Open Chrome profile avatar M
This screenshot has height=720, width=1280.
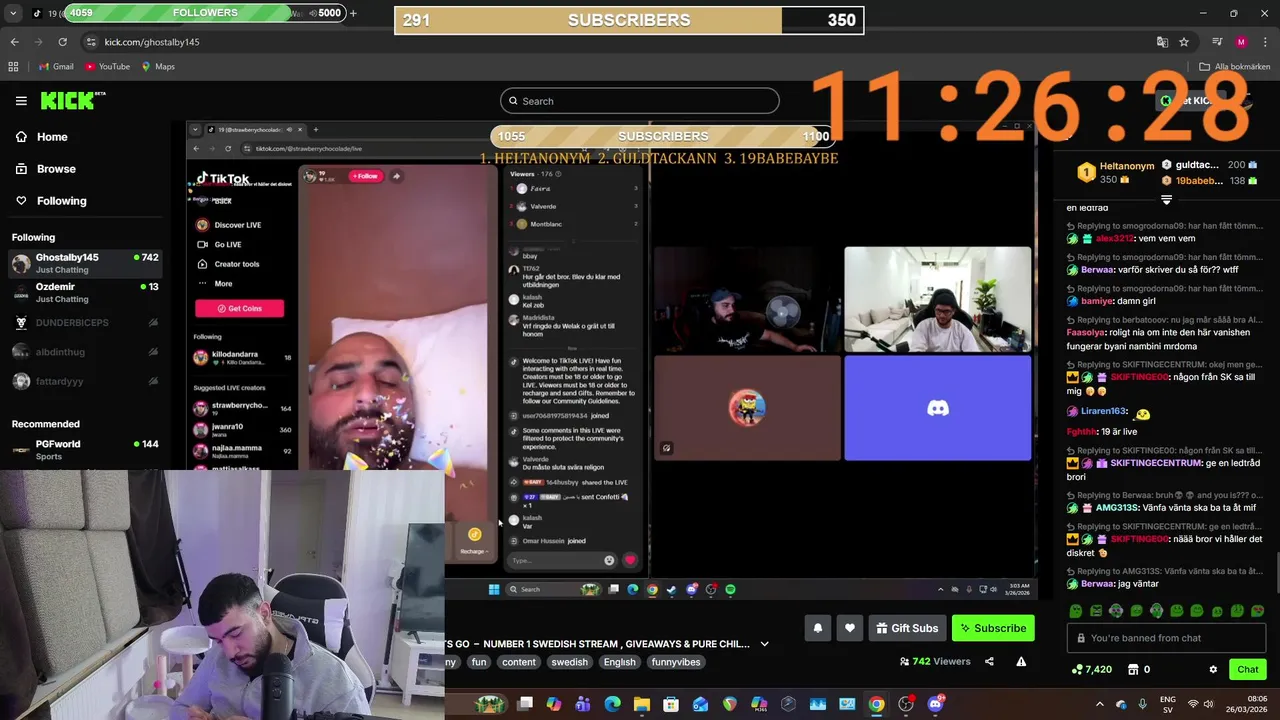click(x=1241, y=42)
